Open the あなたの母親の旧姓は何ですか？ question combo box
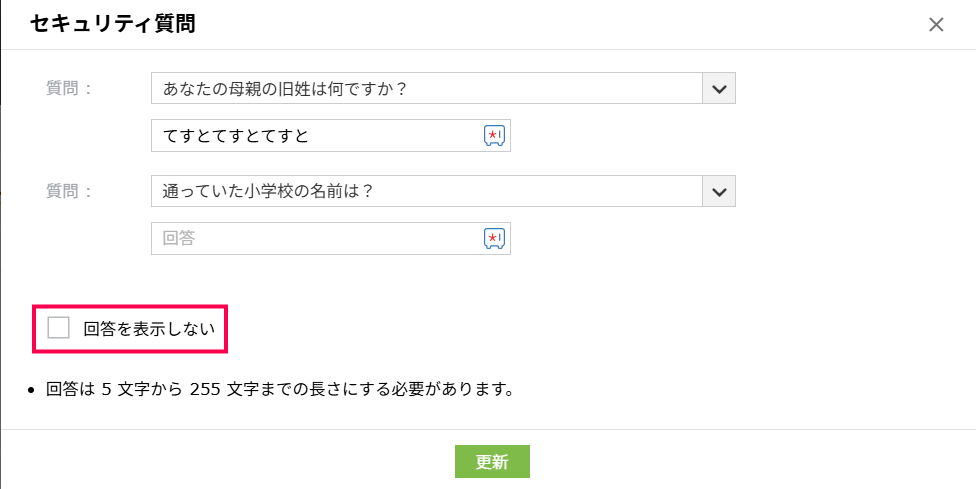Viewport: 976px width, 489px height. 426,88
